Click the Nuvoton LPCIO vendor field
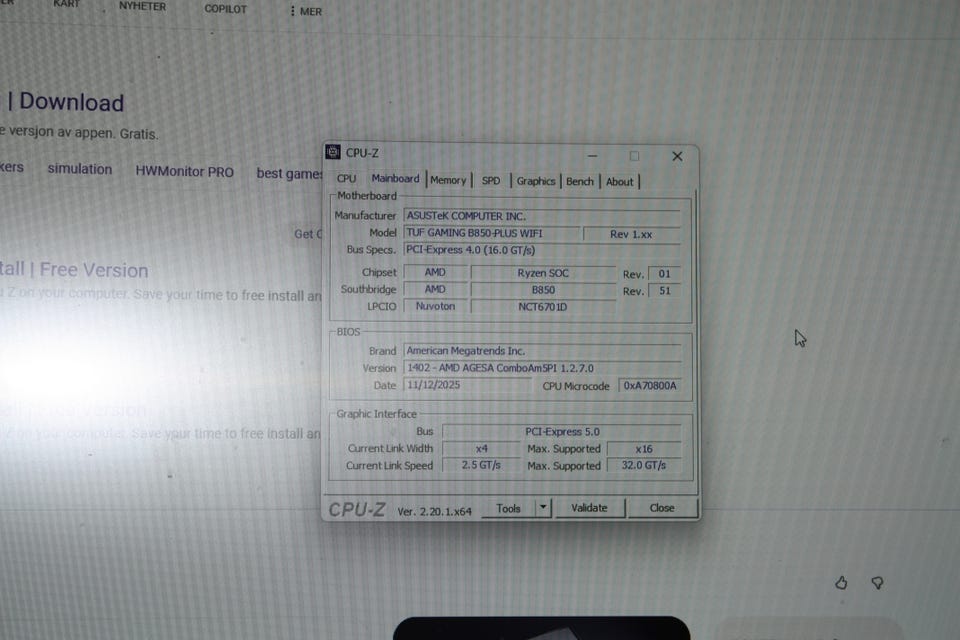960x640 pixels. [435, 306]
